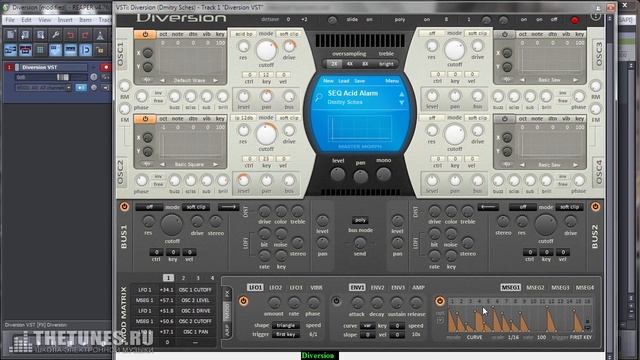This screenshot has width=640, height=360.
Task: Click the loop toggle icon in REAPER's second toolbar row
Action: 85,50
